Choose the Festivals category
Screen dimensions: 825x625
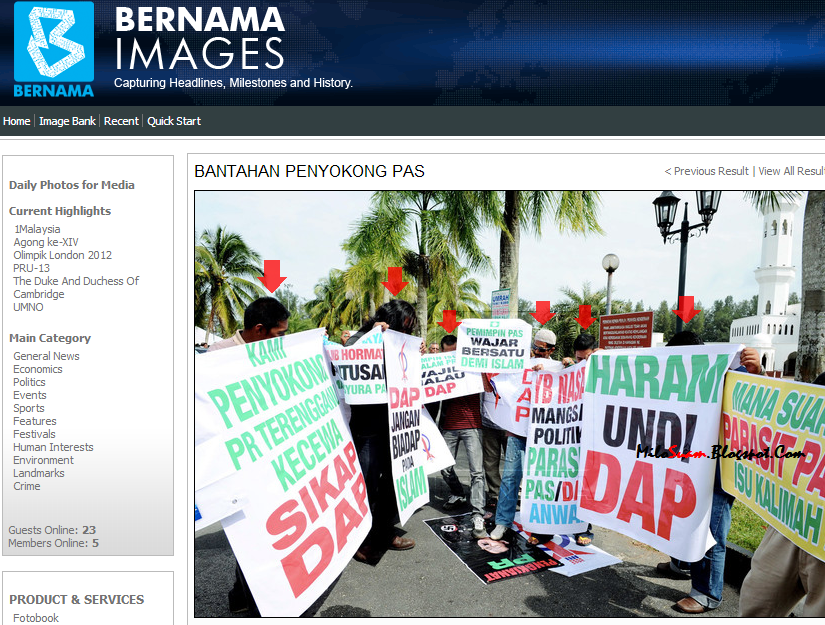point(34,434)
